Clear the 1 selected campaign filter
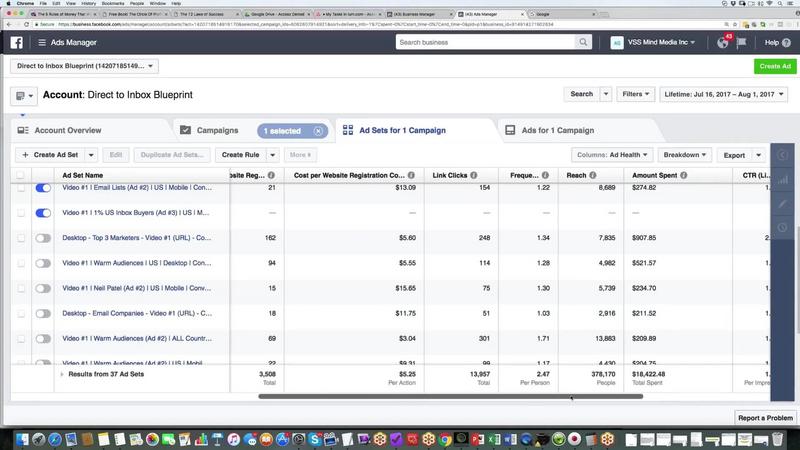Screen dimensions: 800x450 [318, 131]
